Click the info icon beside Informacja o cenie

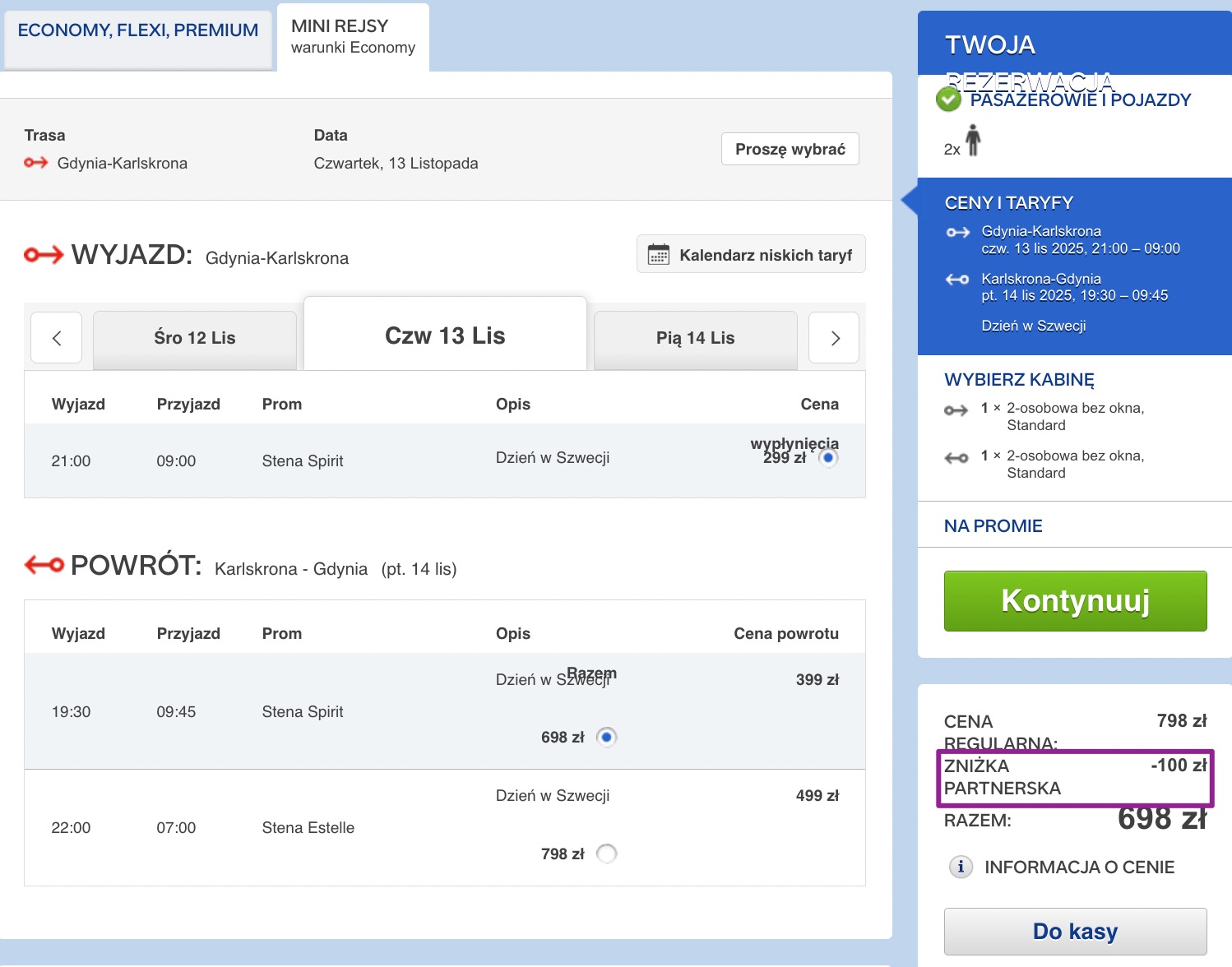(x=960, y=867)
